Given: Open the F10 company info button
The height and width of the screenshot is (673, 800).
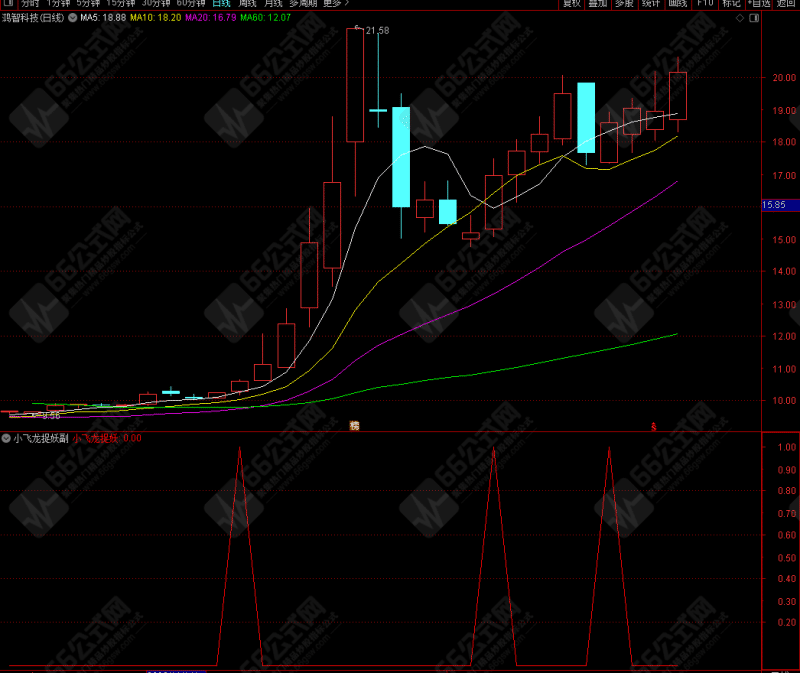Looking at the screenshot, I should tap(705, 3).
